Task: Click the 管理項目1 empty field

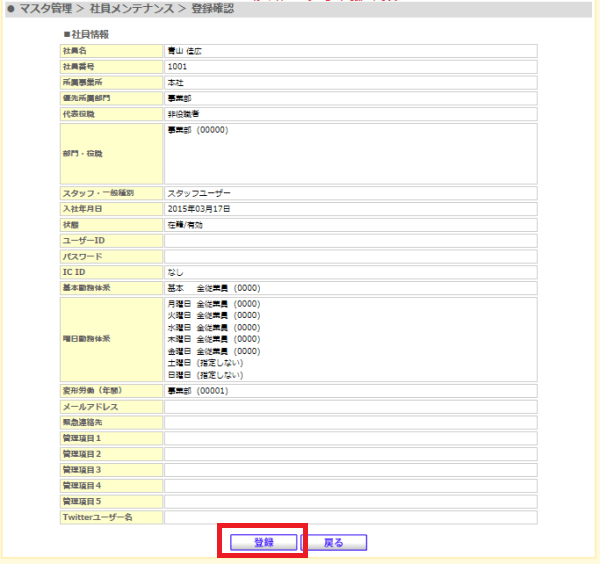Action: pos(351,438)
